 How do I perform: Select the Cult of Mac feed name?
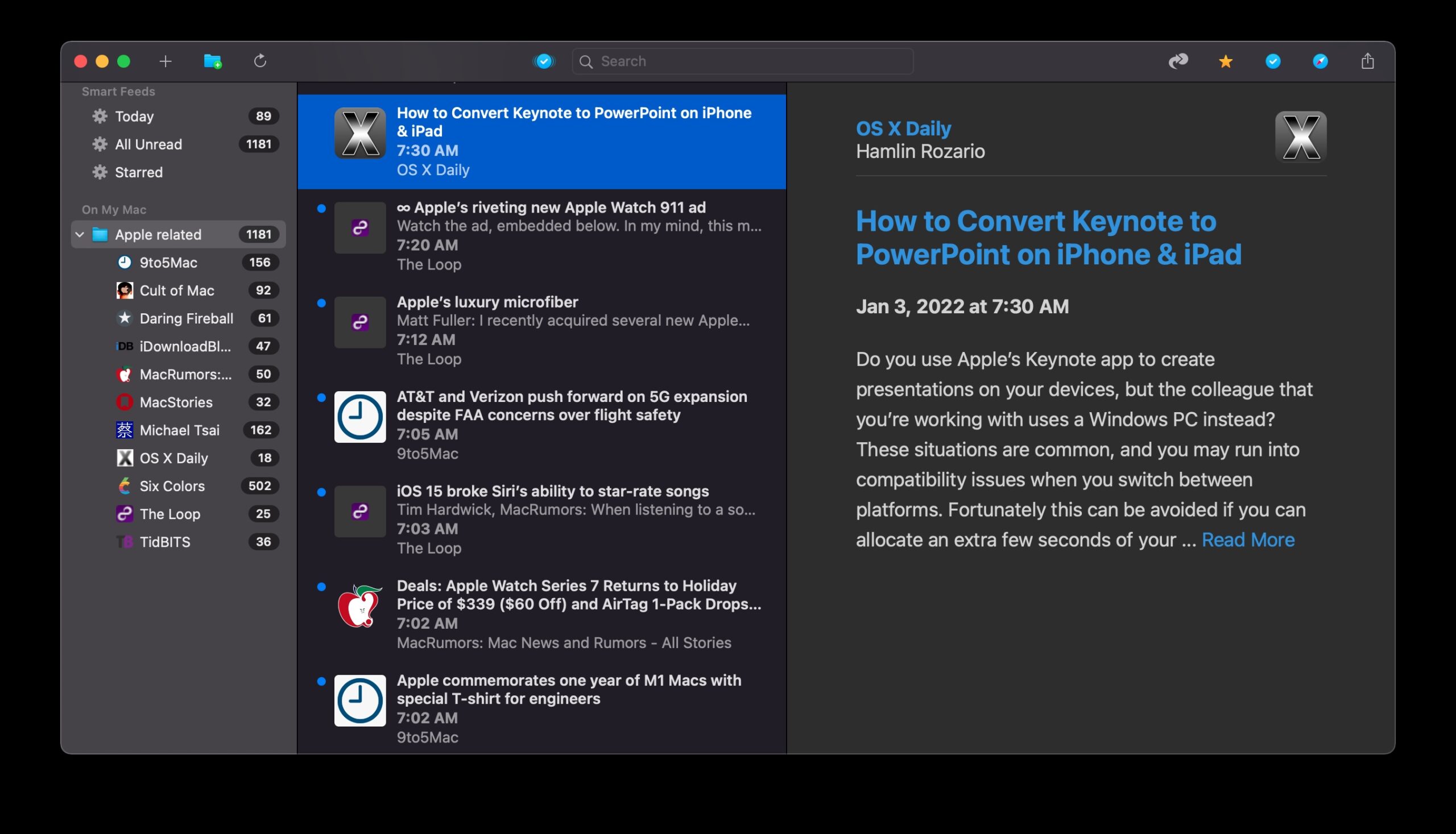(x=177, y=291)
